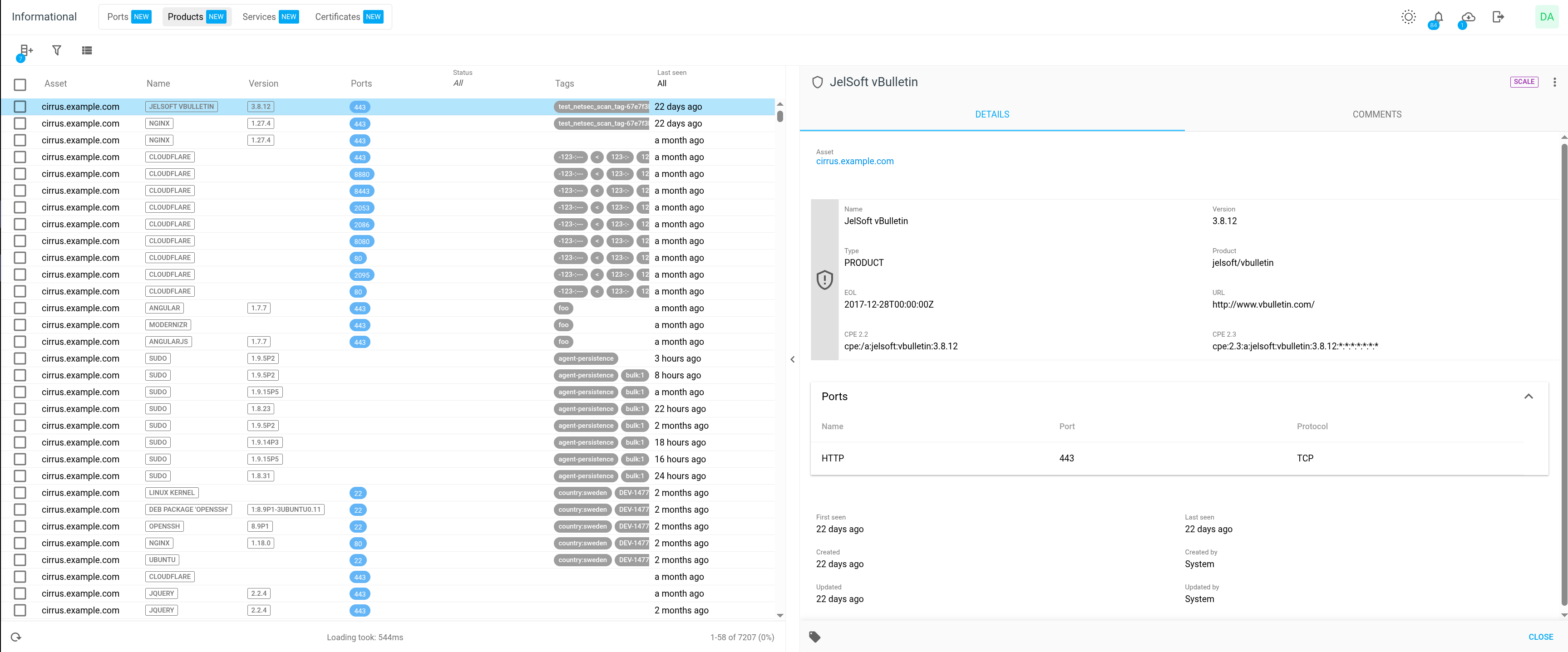Image resolution: width=1568 pixels, height=652 pixels.
Task: Collapse the Ports section chevron
Action: [1528, 397]
